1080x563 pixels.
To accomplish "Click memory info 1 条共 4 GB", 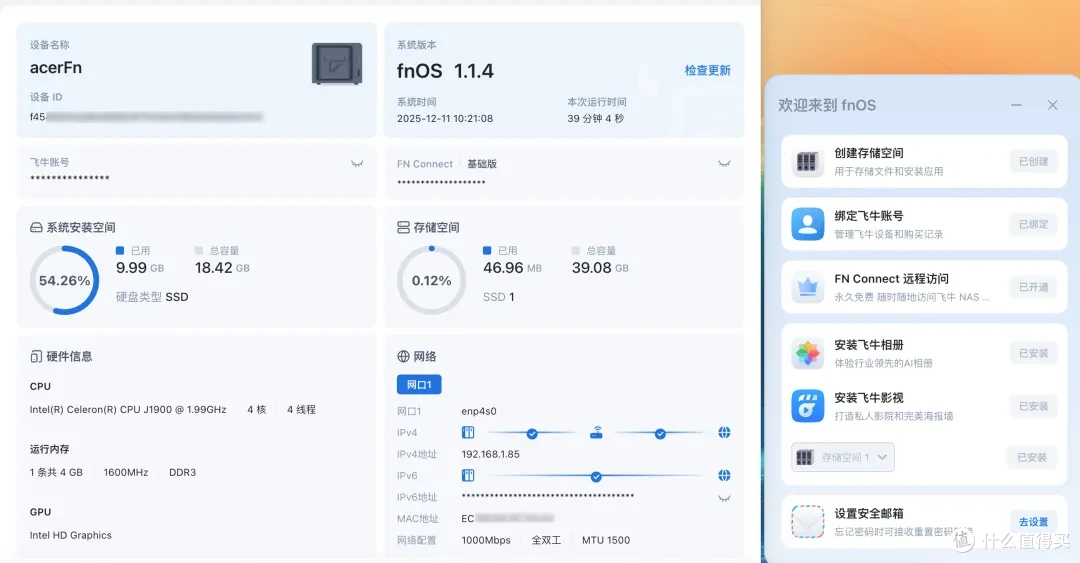I will click(56, 472).
